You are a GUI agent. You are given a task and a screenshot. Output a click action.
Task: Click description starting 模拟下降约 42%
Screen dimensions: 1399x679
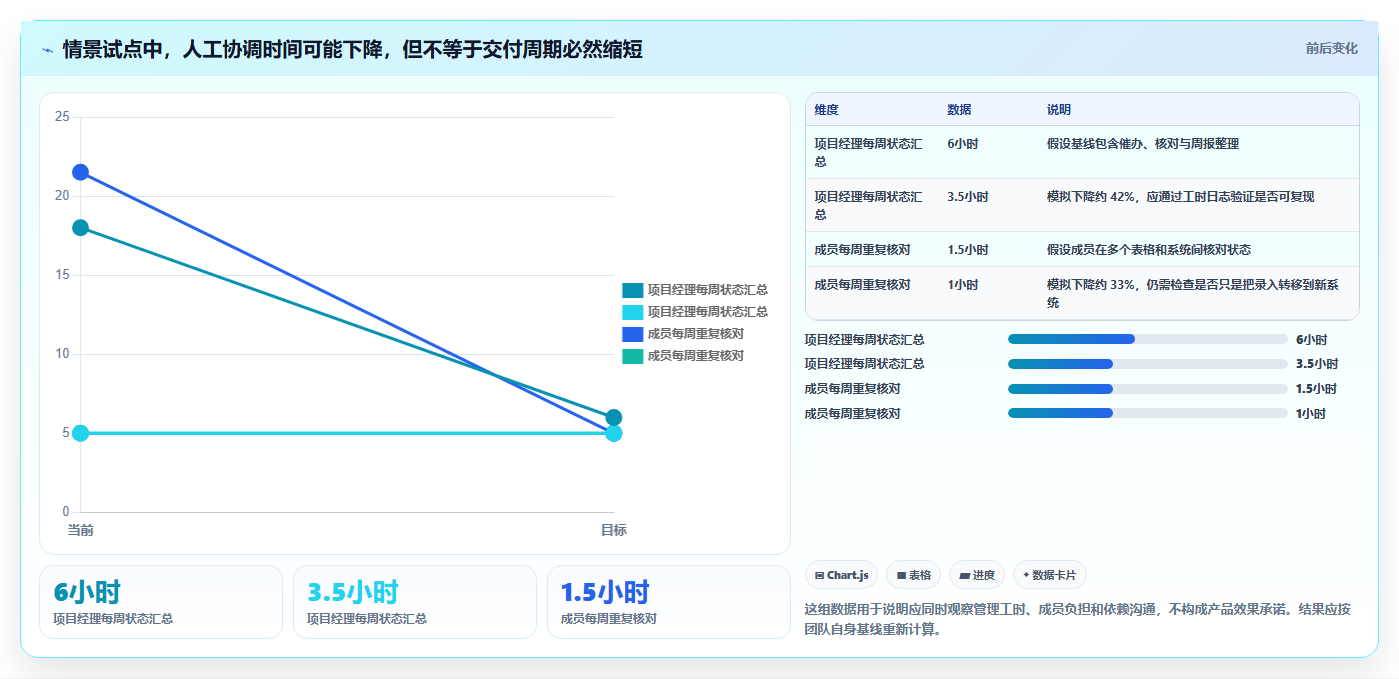(x=1181, y=197)
